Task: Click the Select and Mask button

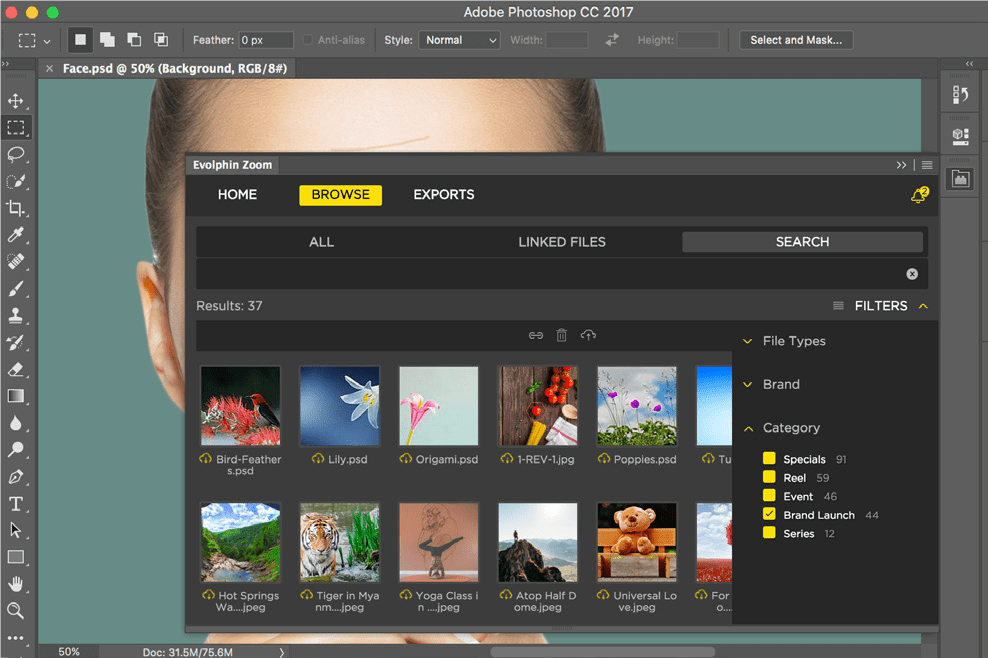Action: pyautogui.click(x=796, y=40)
